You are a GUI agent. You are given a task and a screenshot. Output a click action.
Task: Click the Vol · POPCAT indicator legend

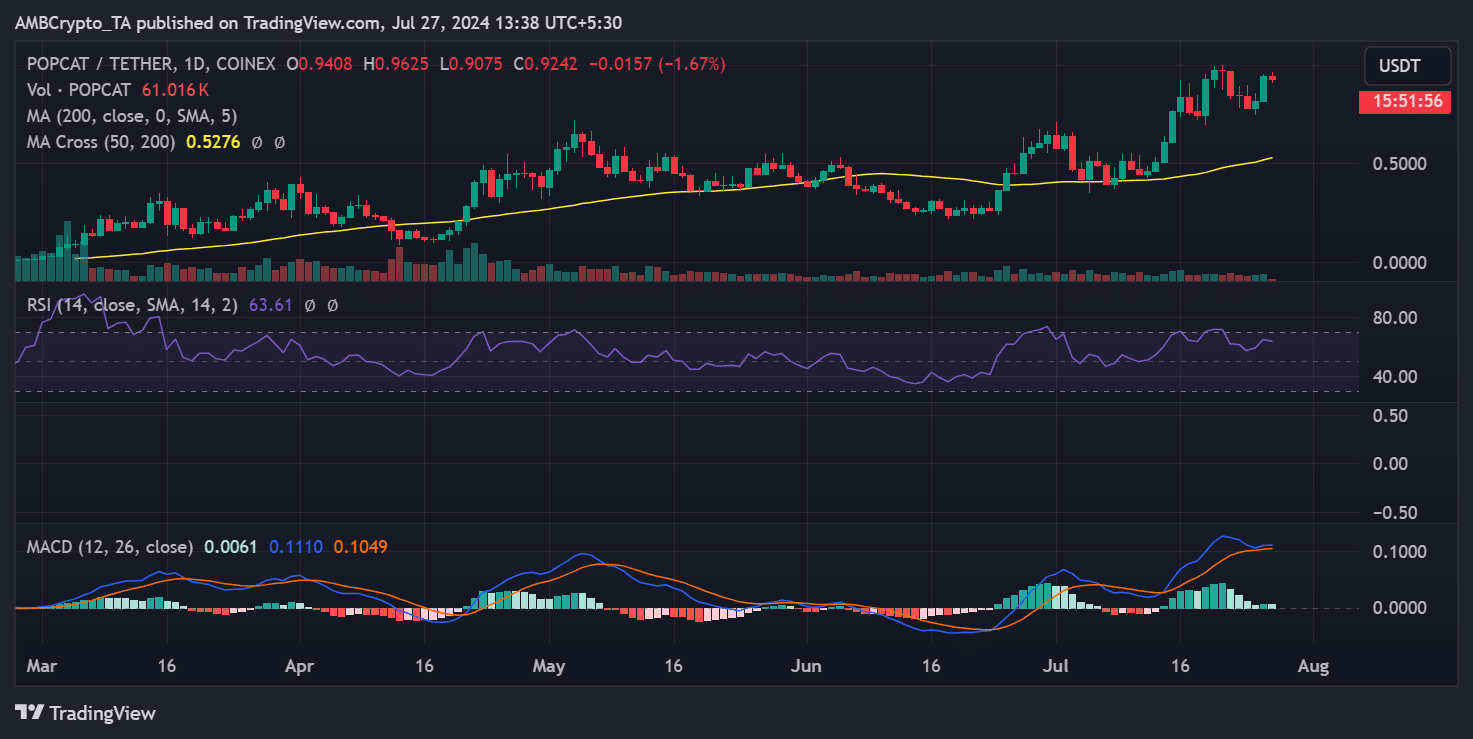[79, 90]
